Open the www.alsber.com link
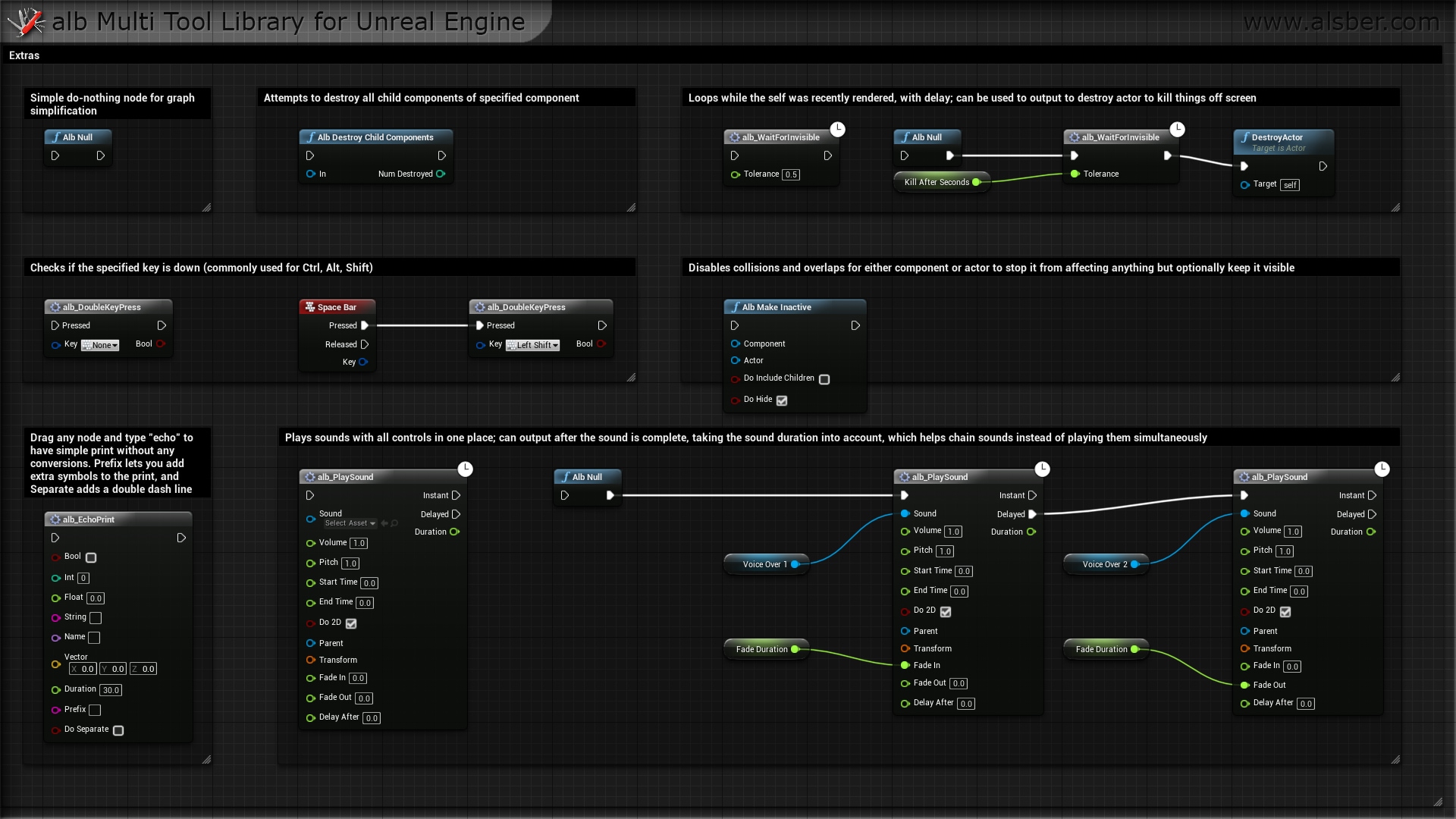Viewport: 1456px width, 819px height. point(1341,21)
